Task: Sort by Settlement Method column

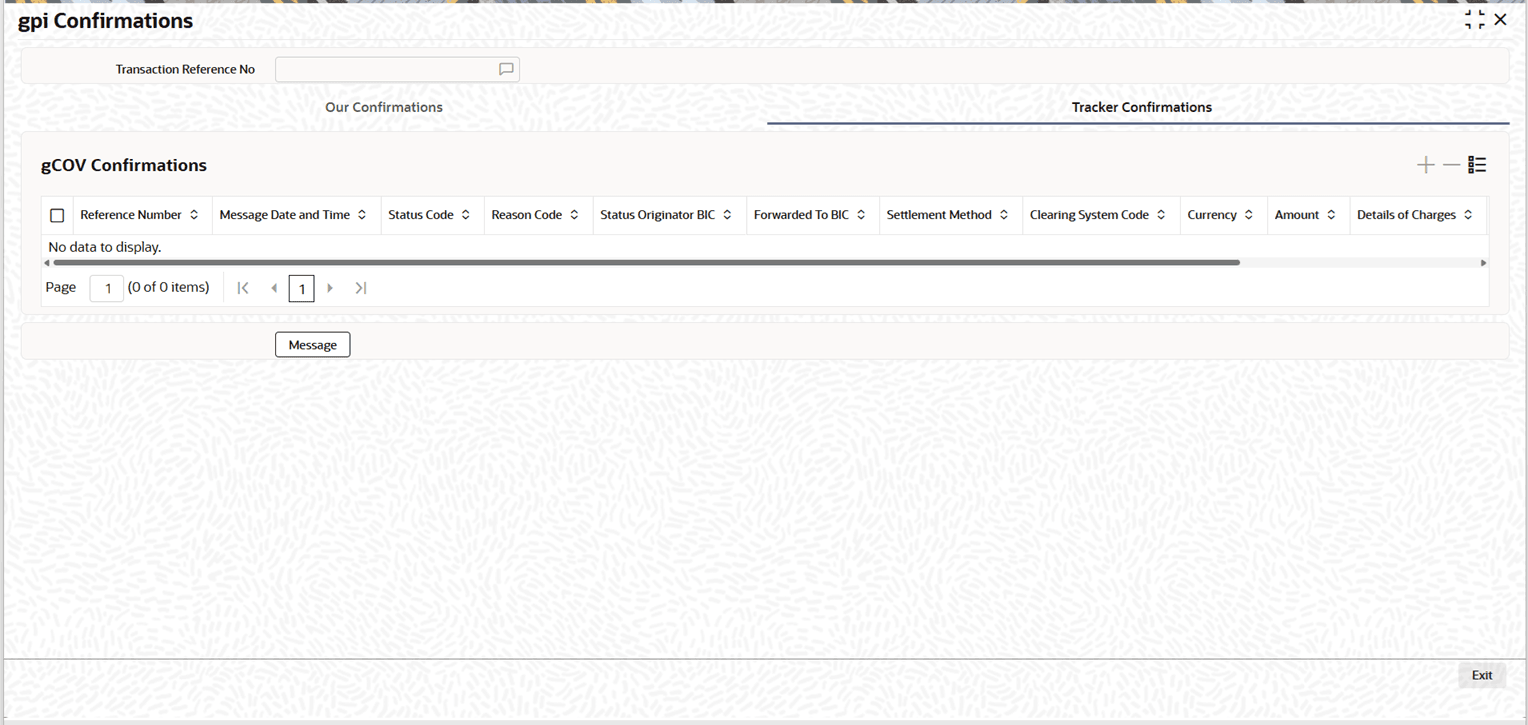Action: (1004, 215)
